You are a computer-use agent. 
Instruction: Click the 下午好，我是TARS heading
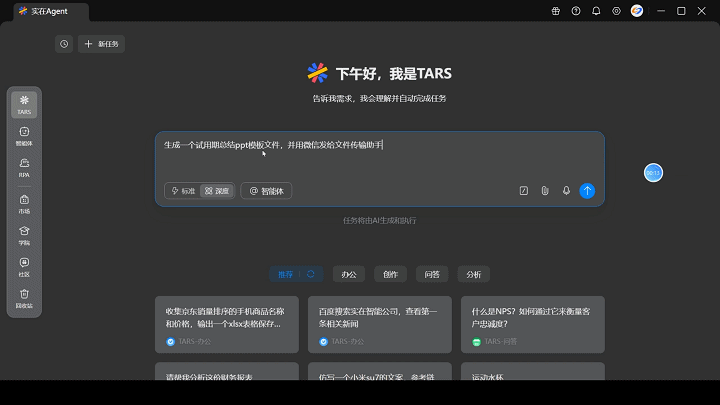click(x=394, y=73)
